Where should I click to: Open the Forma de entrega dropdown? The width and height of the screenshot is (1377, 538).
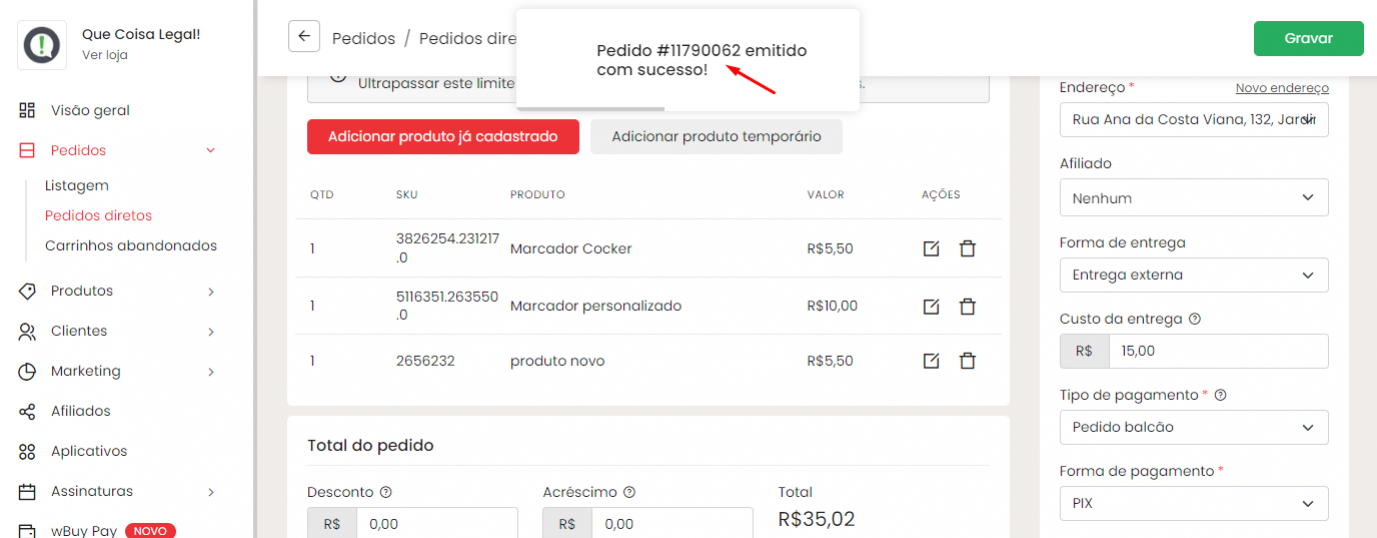pyautogui.click(x=1193, y=275)
